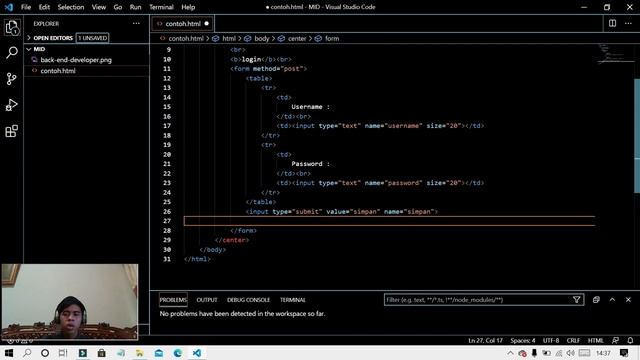Click body breadcrumb item
640x360 pixels.
click(262, 38)
